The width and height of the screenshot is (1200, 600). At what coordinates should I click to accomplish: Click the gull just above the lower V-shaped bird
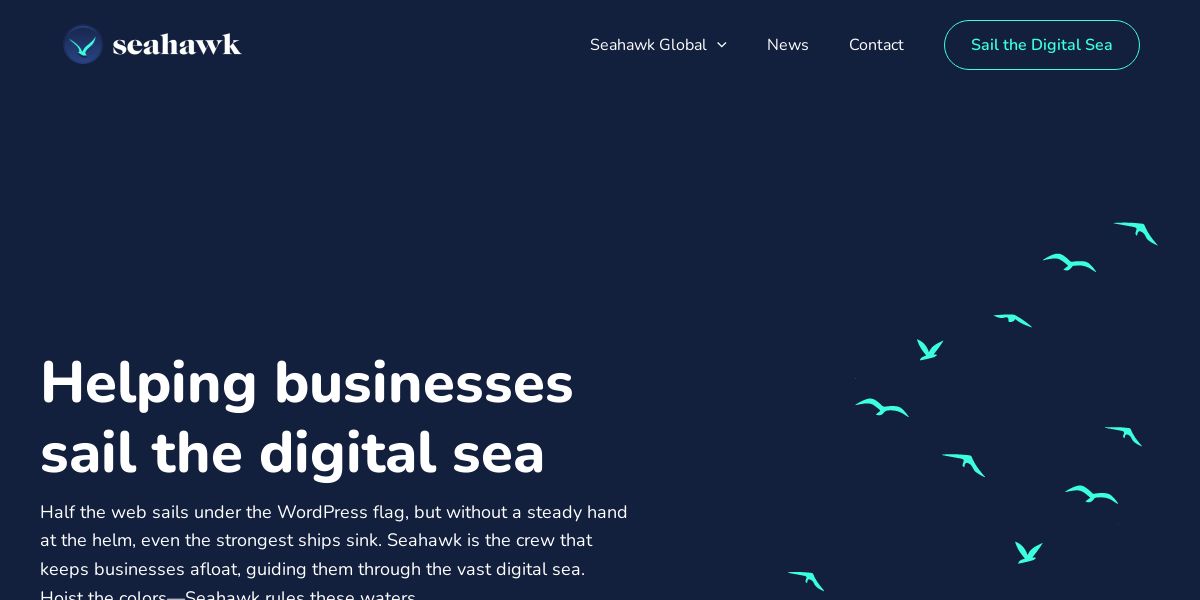(x=1091, y=495)
